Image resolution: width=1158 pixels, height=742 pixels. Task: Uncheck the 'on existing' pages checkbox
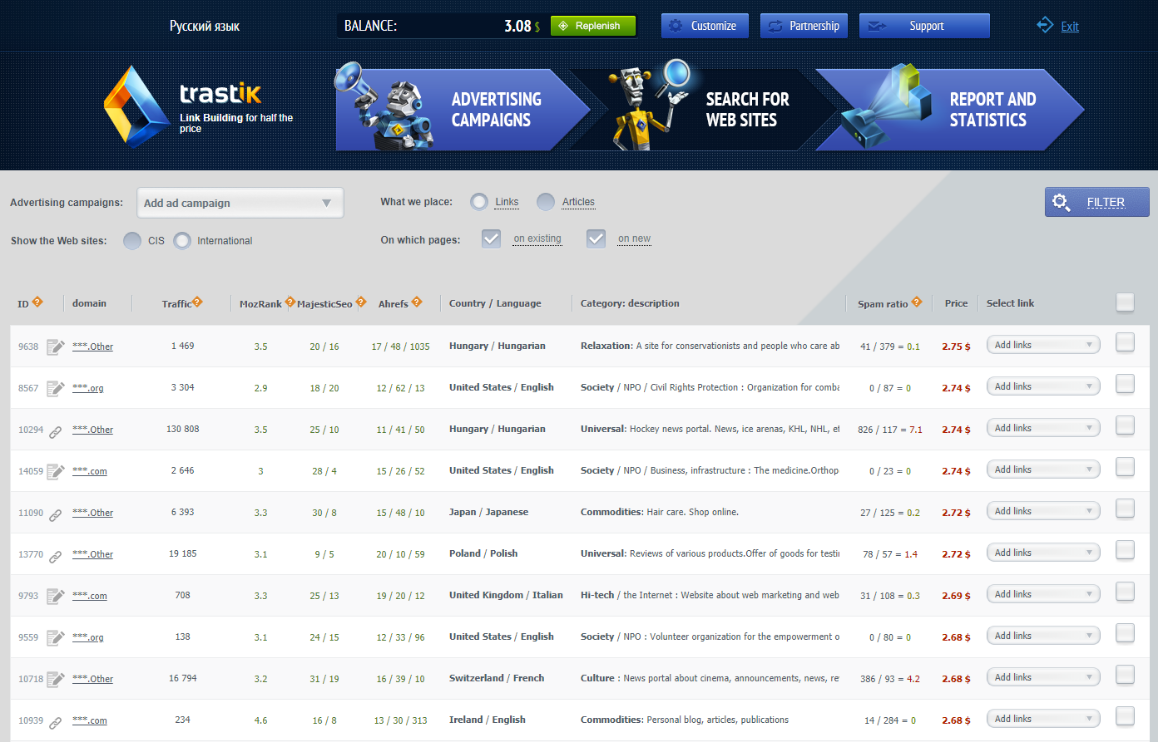(x=491, y=238)
